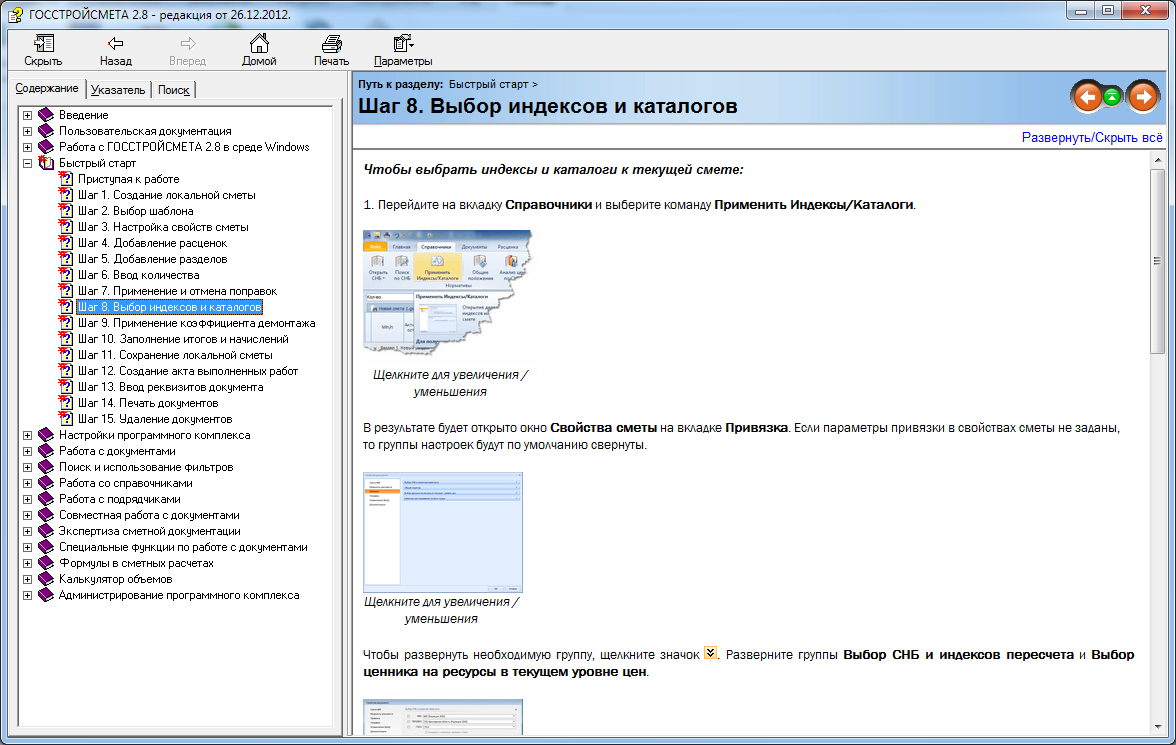
Task: Click the book icon for Работа с документами
Action: [x=46, y=451]
